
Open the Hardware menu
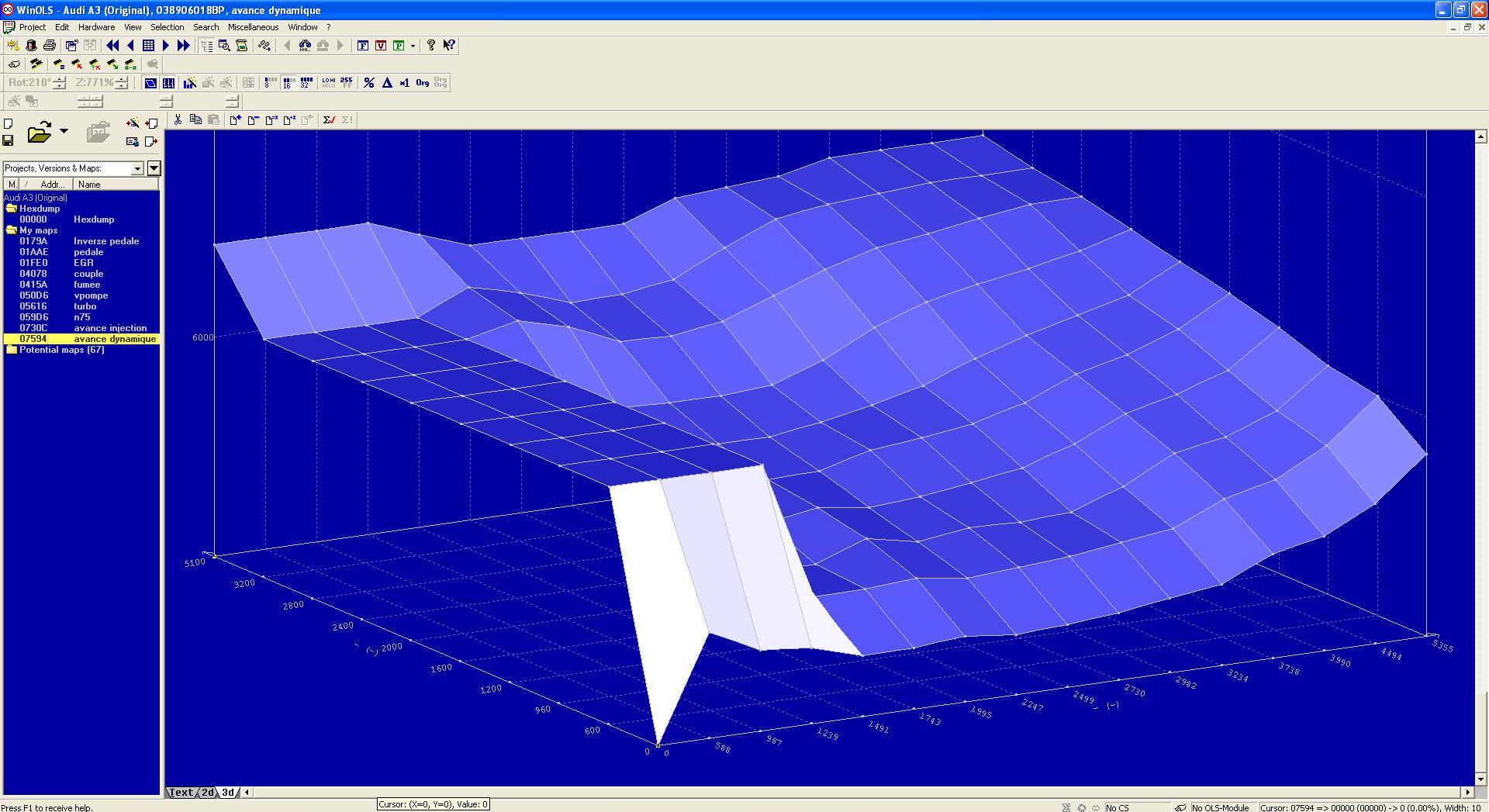[x=96, y=27]
